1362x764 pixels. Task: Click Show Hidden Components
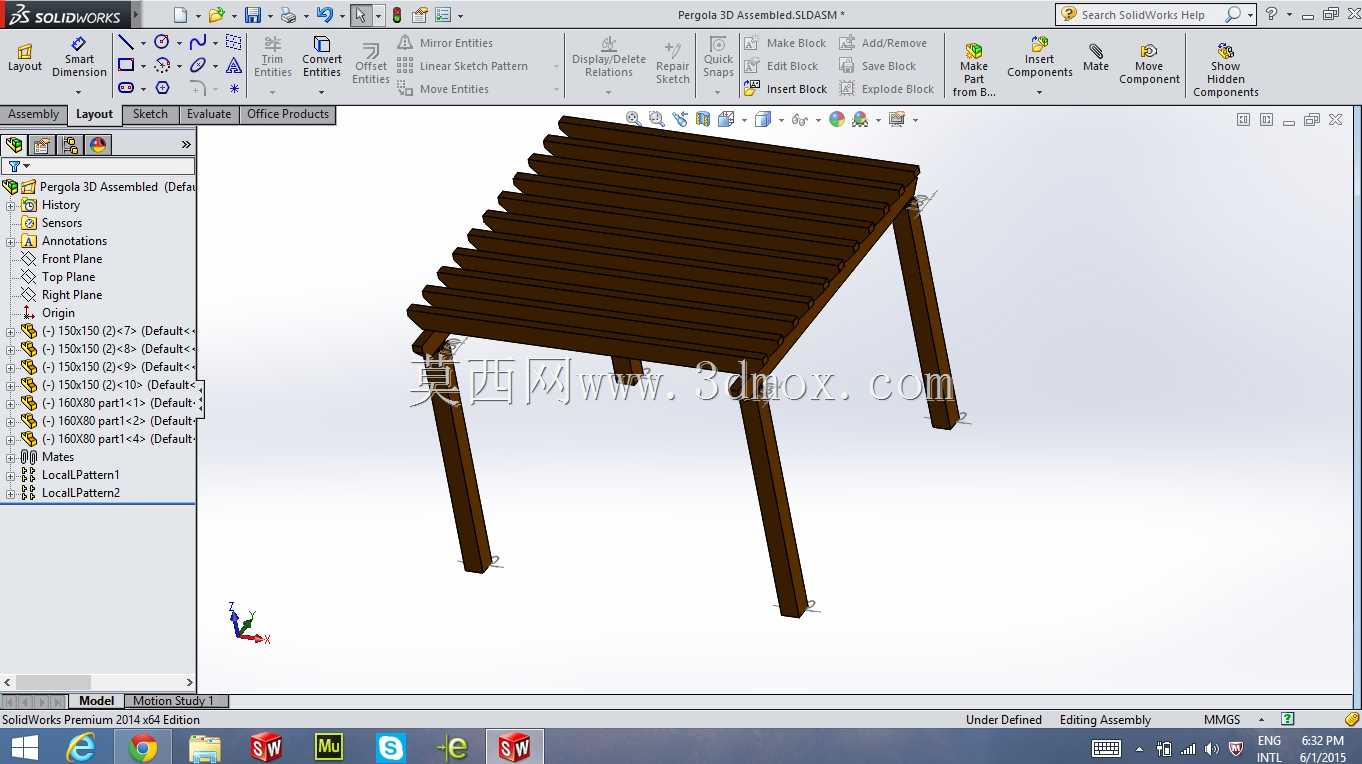coord(1226,69)
